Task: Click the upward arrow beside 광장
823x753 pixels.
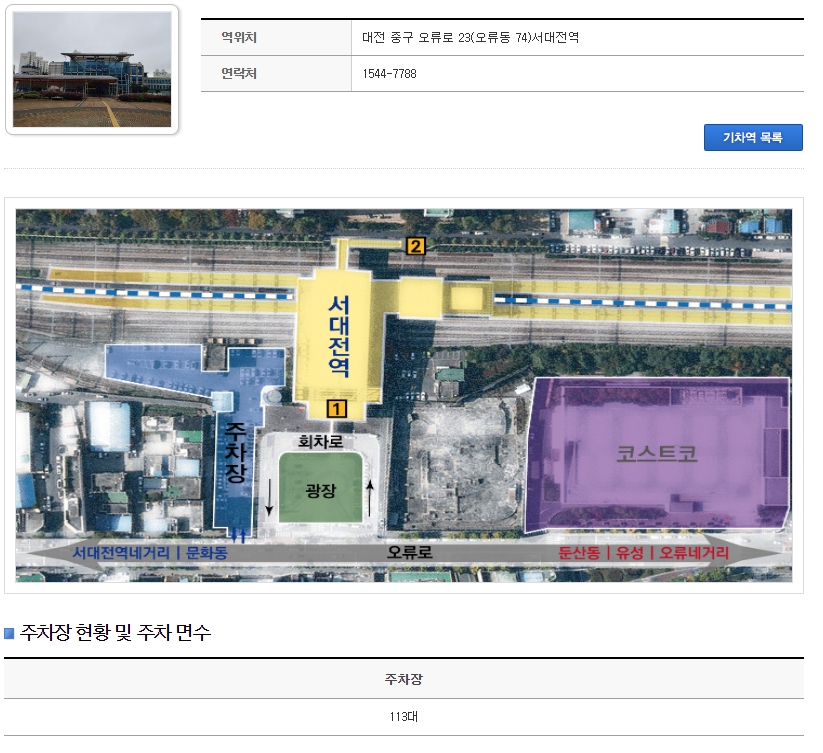Action: click(x=370, y=498)
